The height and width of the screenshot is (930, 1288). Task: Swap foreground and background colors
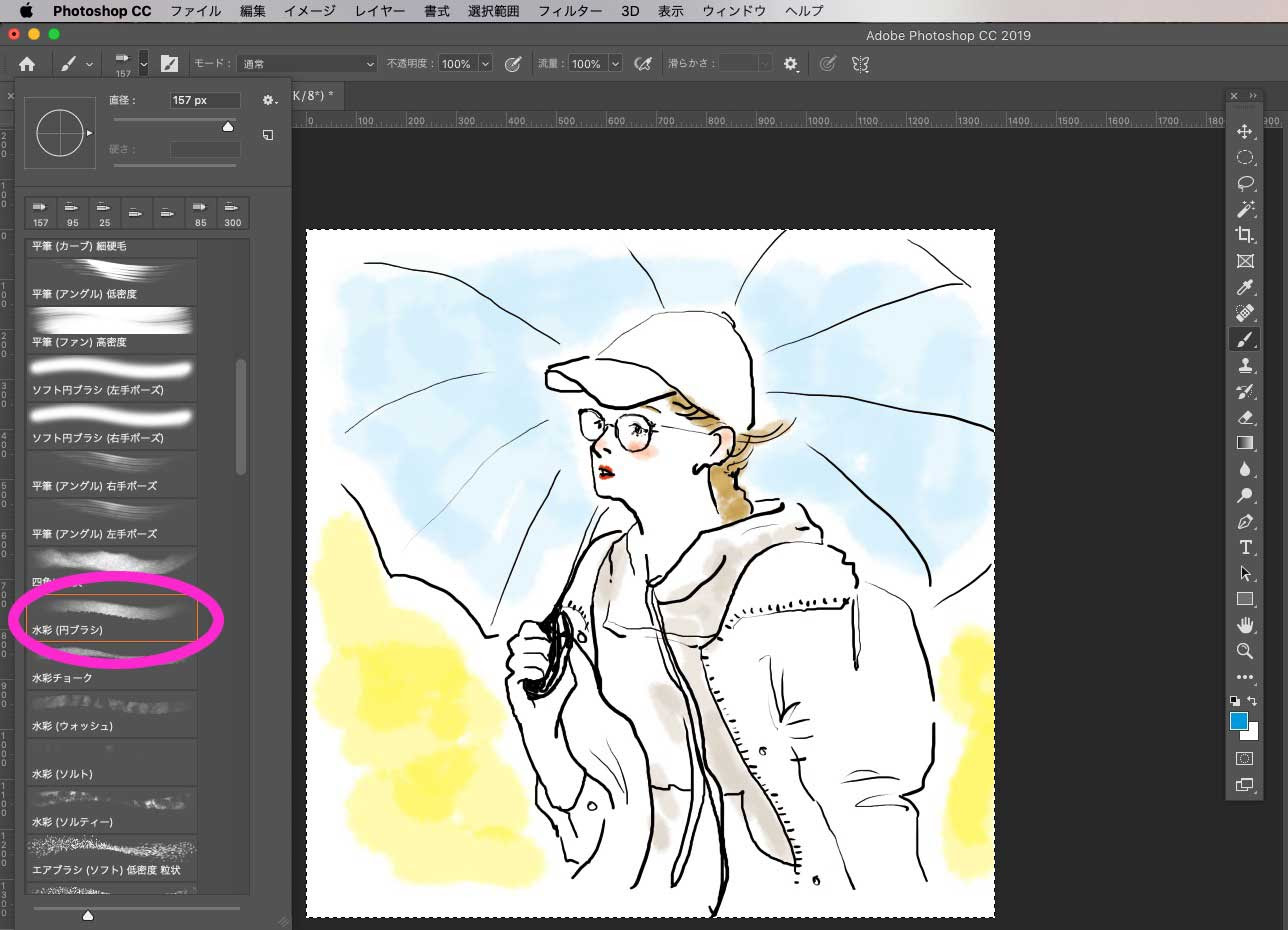click(1253, 701)
